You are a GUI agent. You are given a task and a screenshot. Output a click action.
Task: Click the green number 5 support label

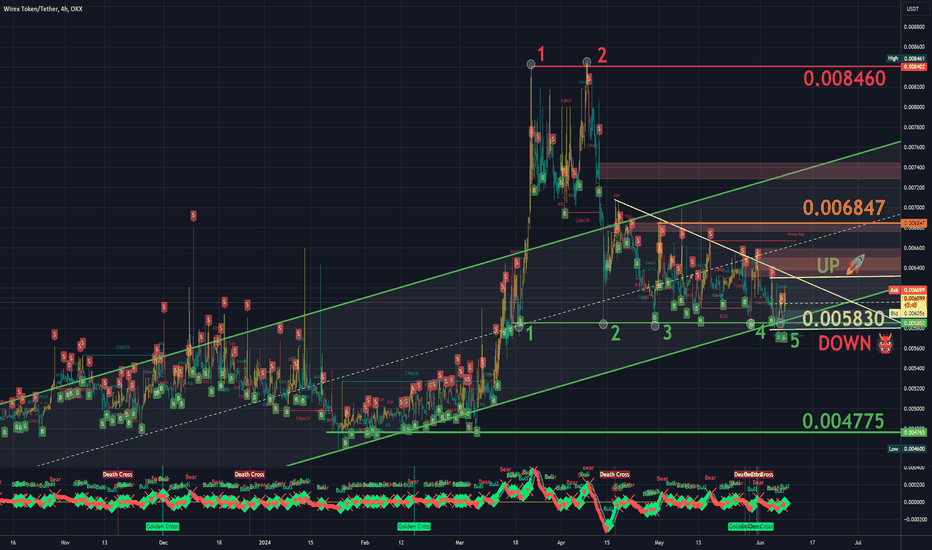click(795, 341)
